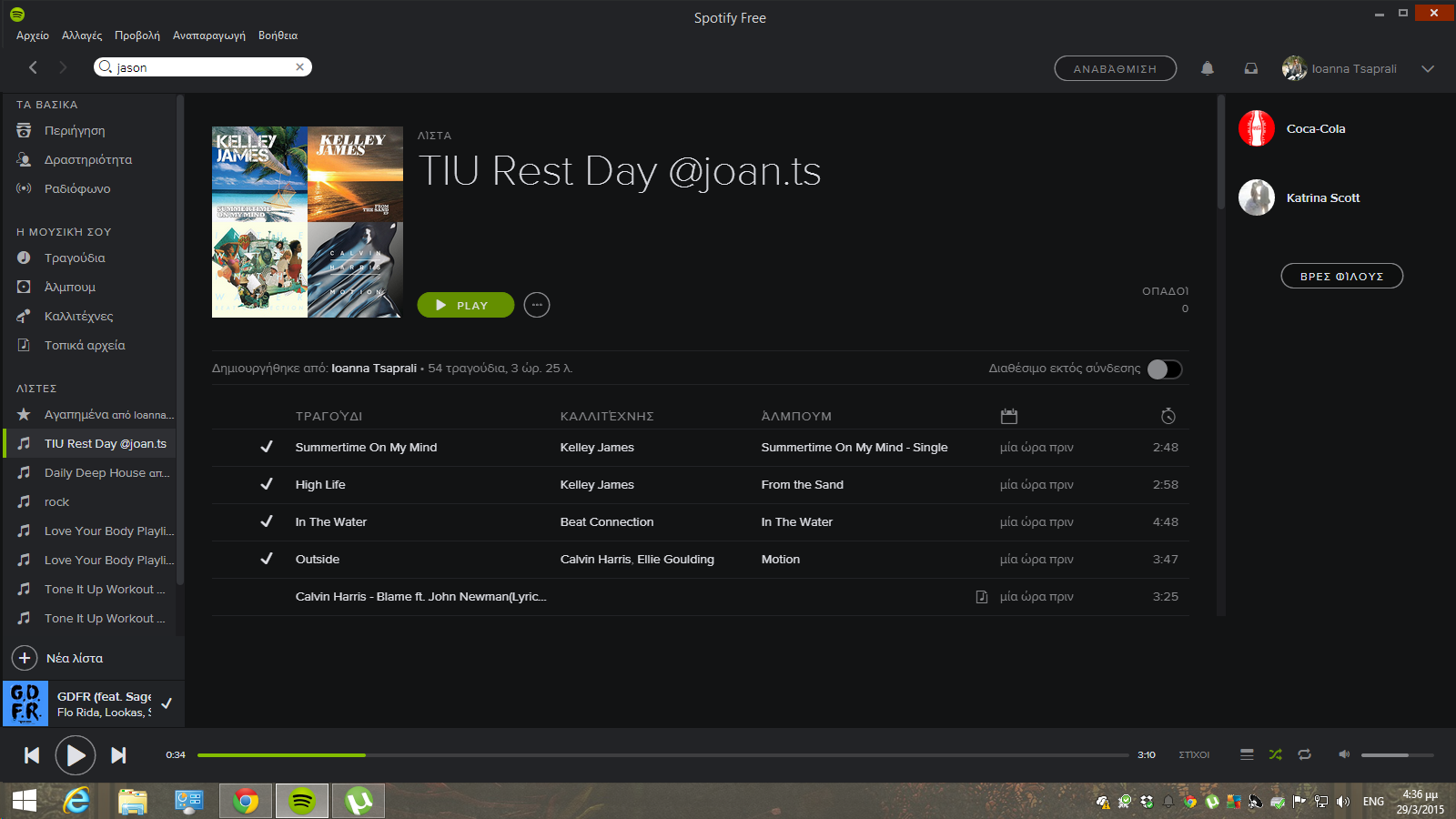Toggle Διαθέσιμο εκτός σύνδεσης offline switch
The image size is (1456, 819).
(x=1164, y=369)
